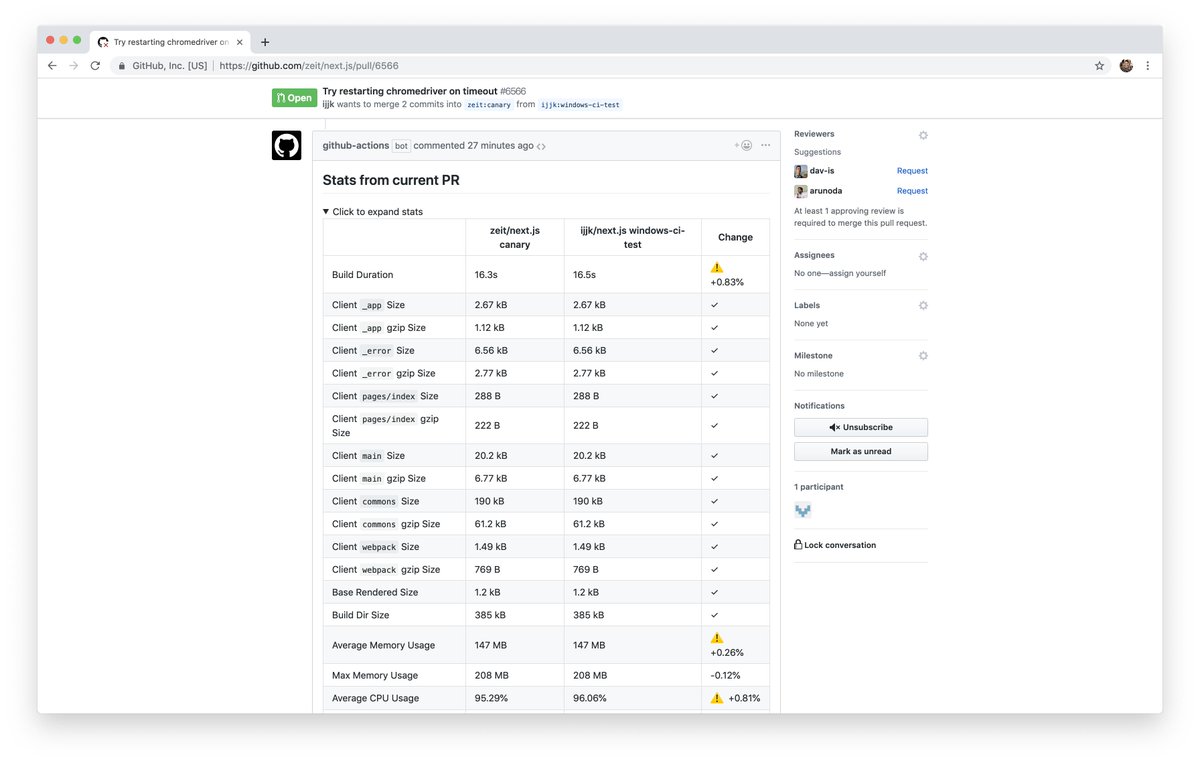Click '-0.12%' change value
The image size is (1200, 763).
coord(726,676)
